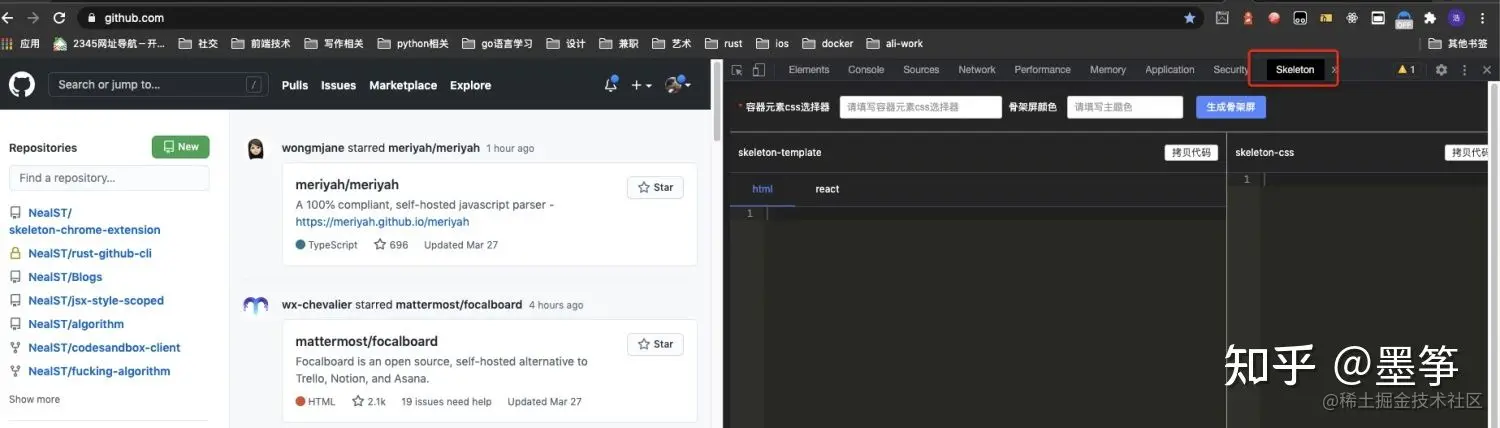
Task: Switch to the Performance DevTools tab
Action: coord(1042,70)
